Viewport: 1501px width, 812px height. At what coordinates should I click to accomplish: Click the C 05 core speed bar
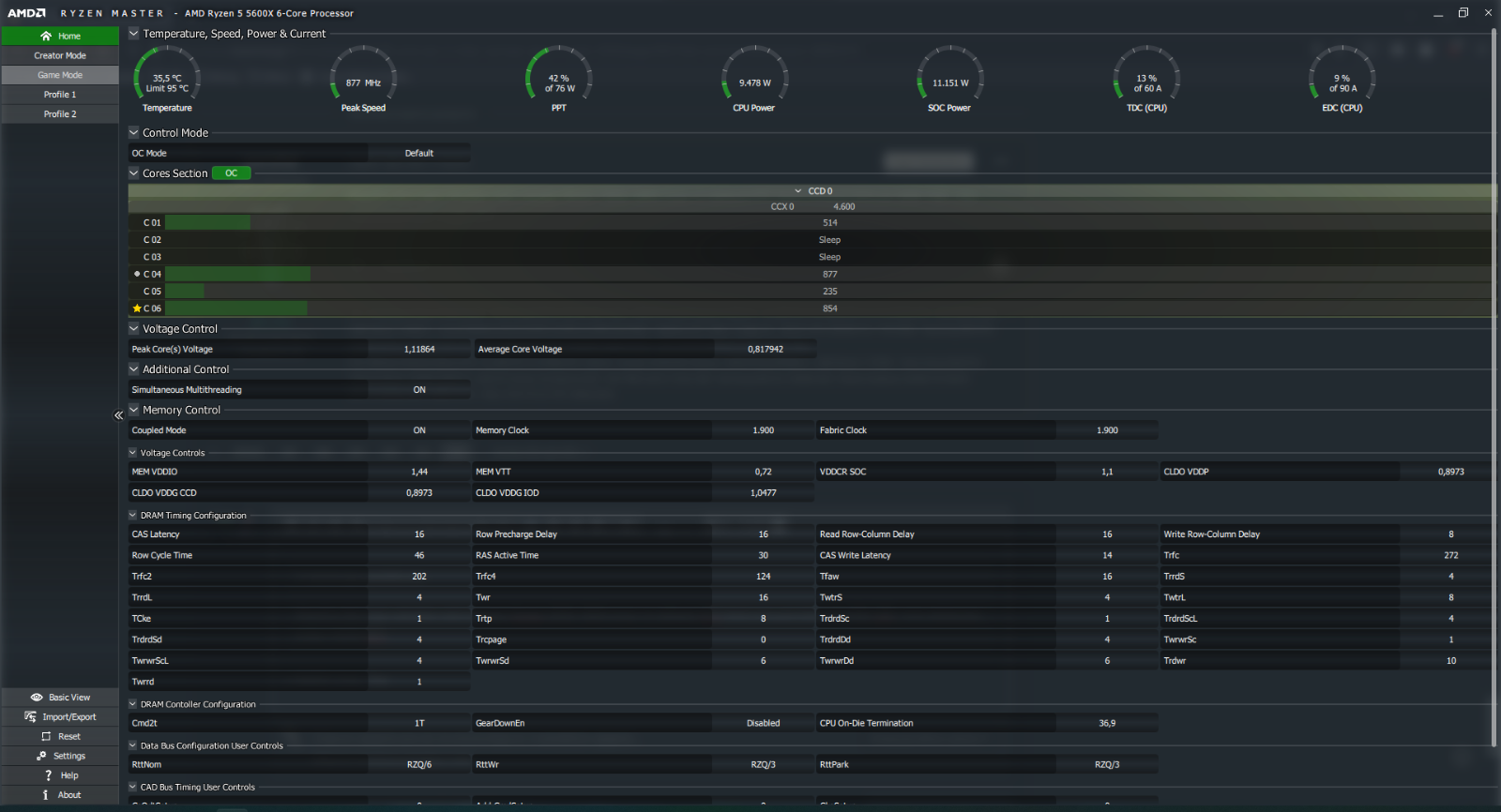click(x=185, y=292)
